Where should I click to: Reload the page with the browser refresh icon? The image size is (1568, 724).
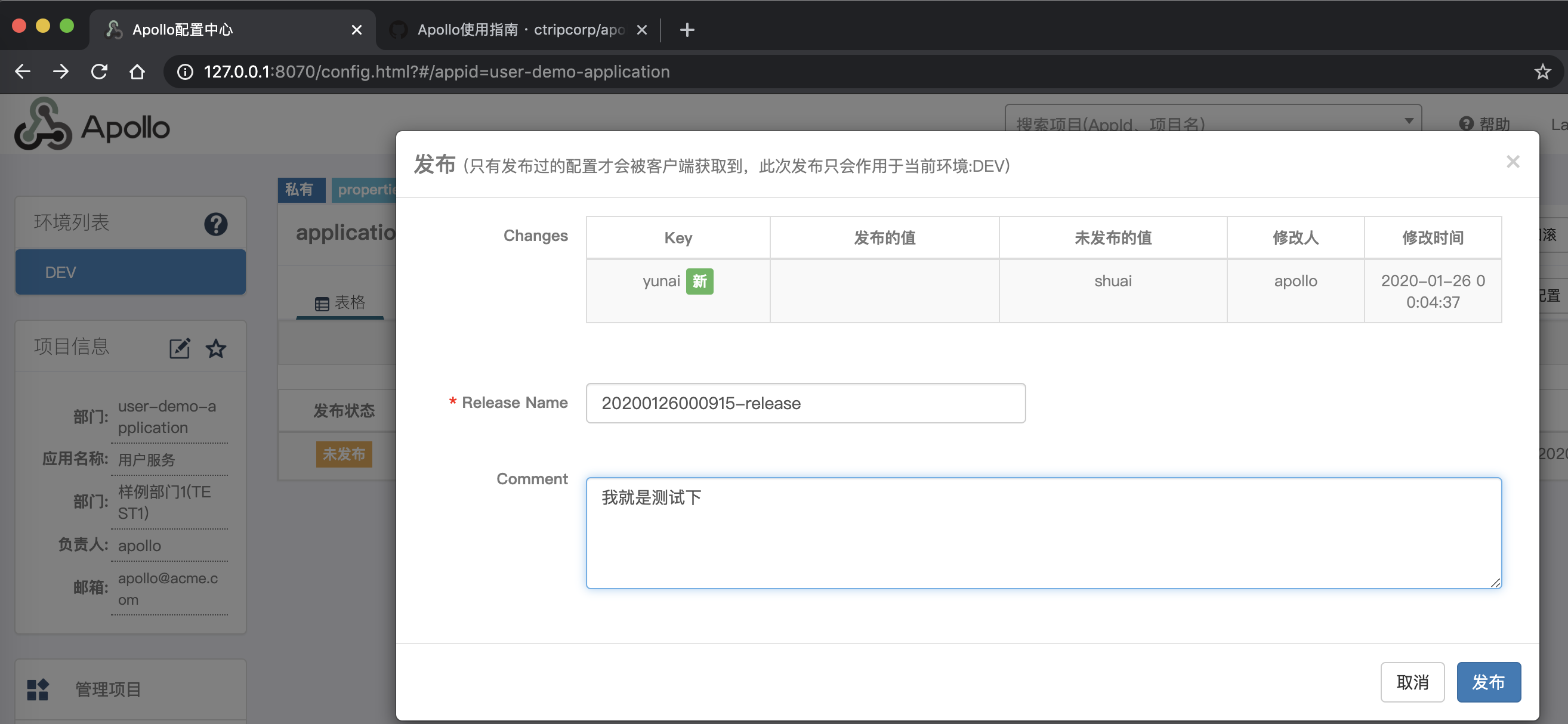pyautogui.click(x=99, y=71)
